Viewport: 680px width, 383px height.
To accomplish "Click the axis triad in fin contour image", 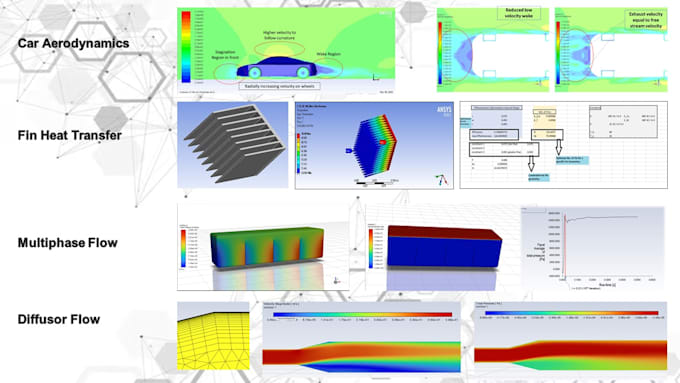I will pos(442,179).
